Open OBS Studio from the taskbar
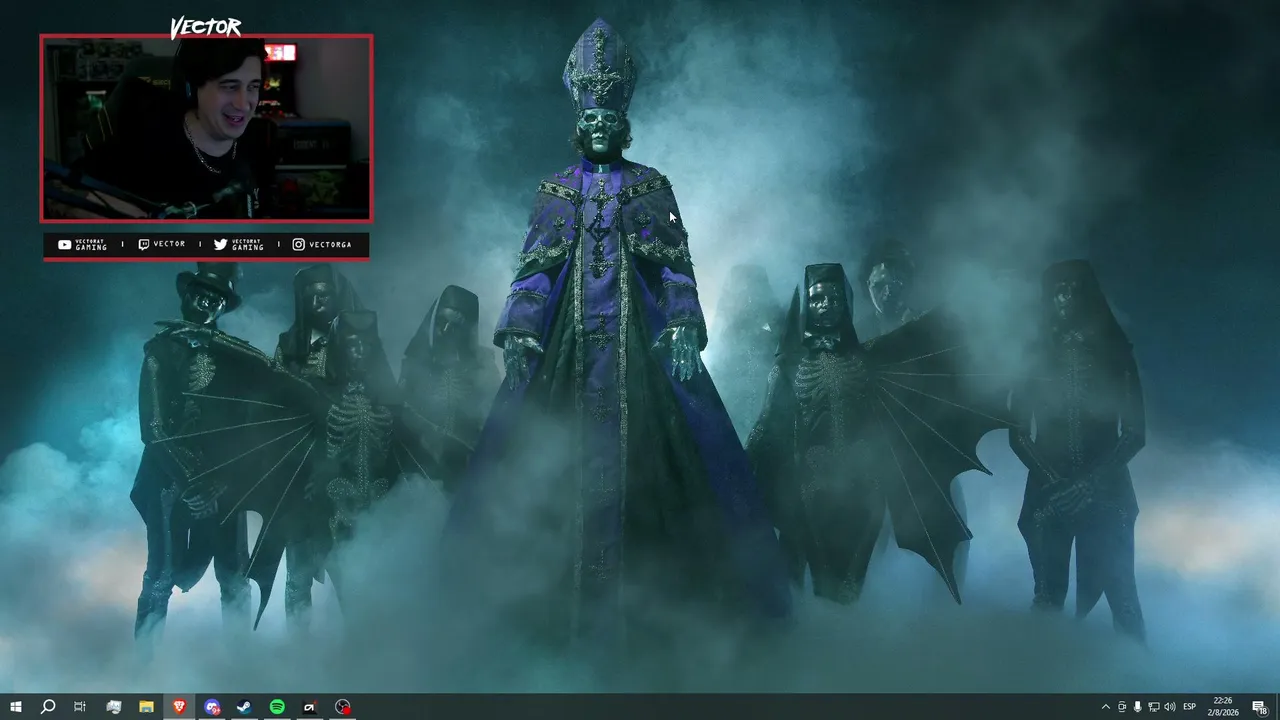 click(343, 707)
